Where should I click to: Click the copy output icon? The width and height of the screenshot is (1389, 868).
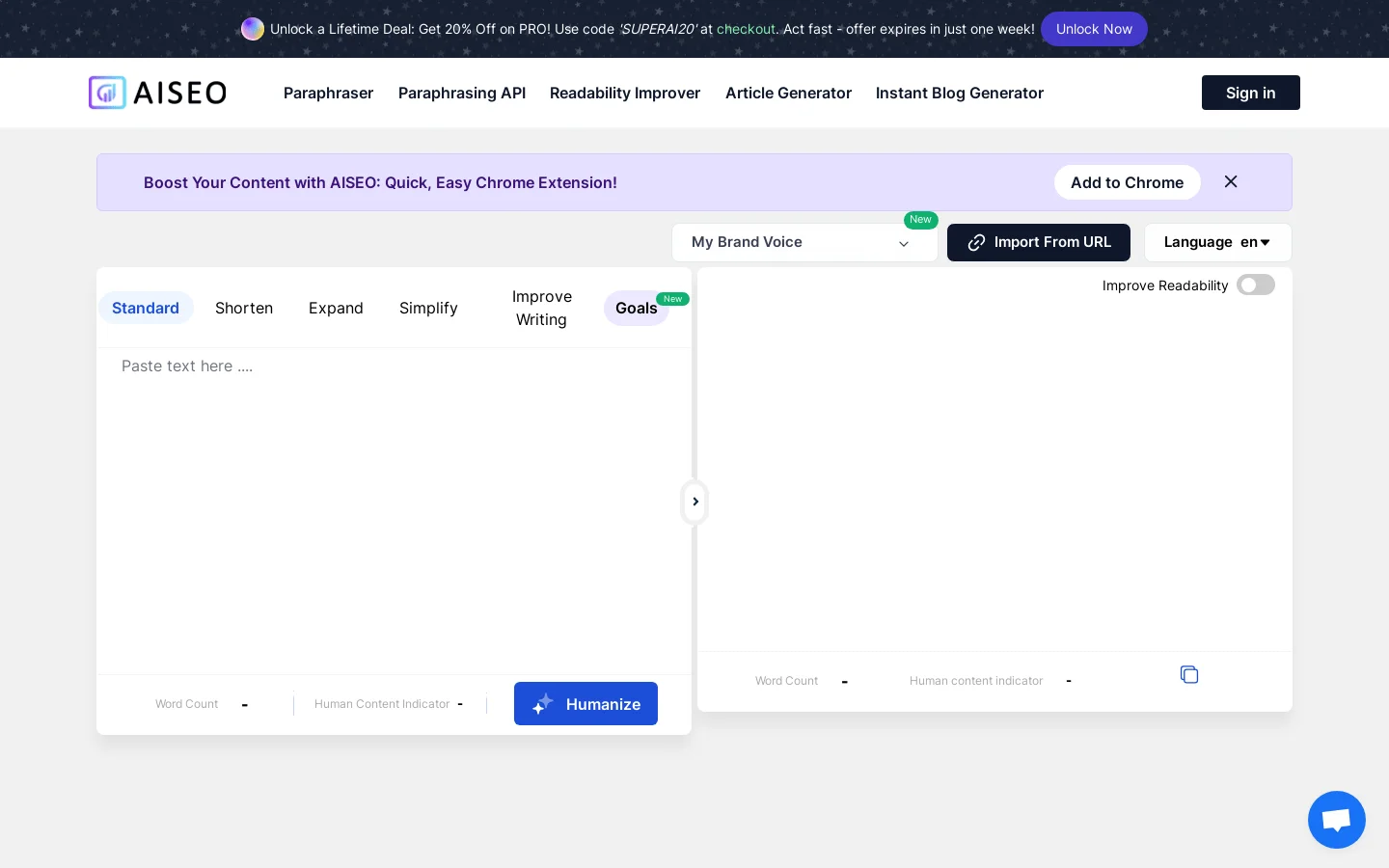click(x=1189, y=675)
